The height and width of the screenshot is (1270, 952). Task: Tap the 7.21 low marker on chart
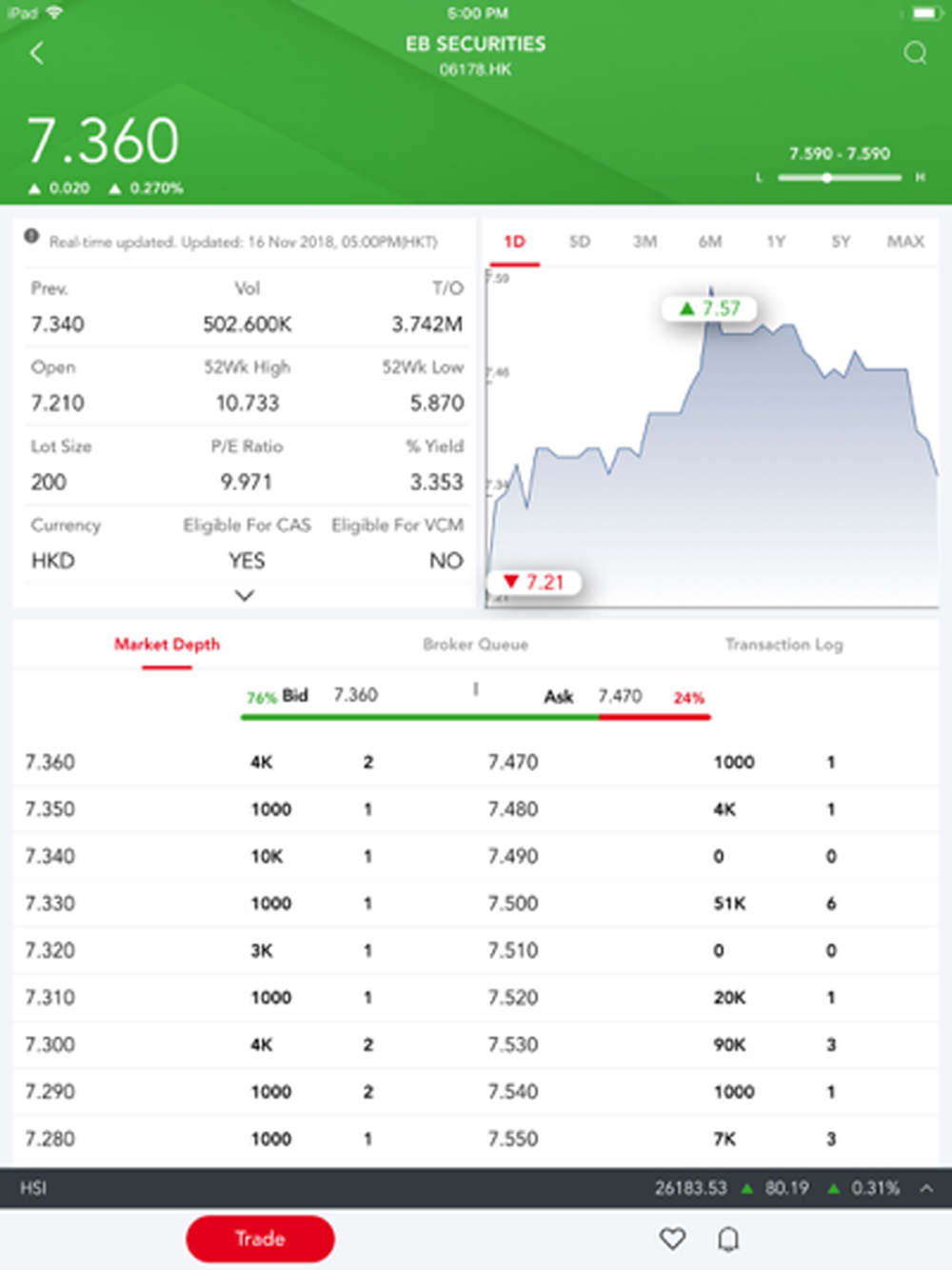(x=534, y=582)
